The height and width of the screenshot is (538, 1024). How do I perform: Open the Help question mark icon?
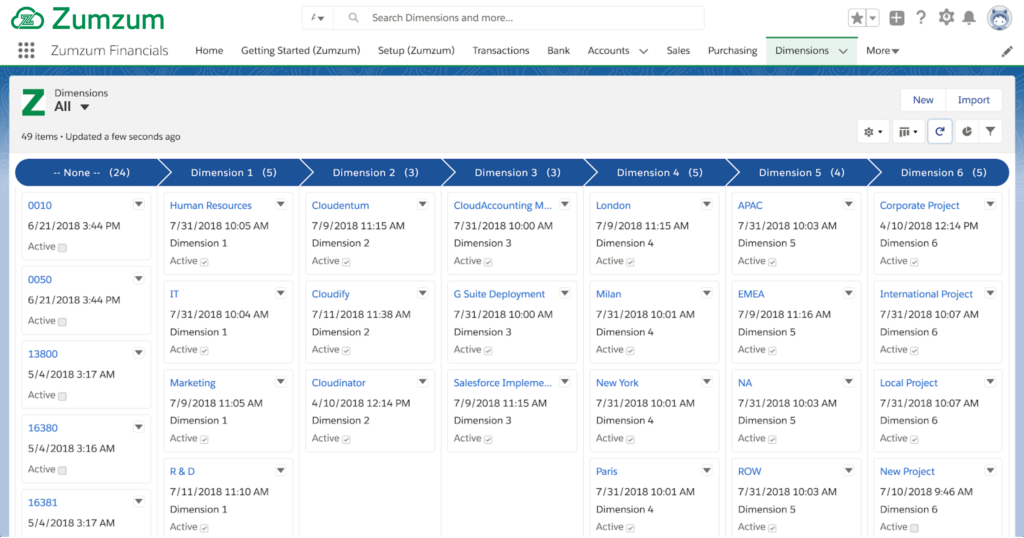pos(921,18)
